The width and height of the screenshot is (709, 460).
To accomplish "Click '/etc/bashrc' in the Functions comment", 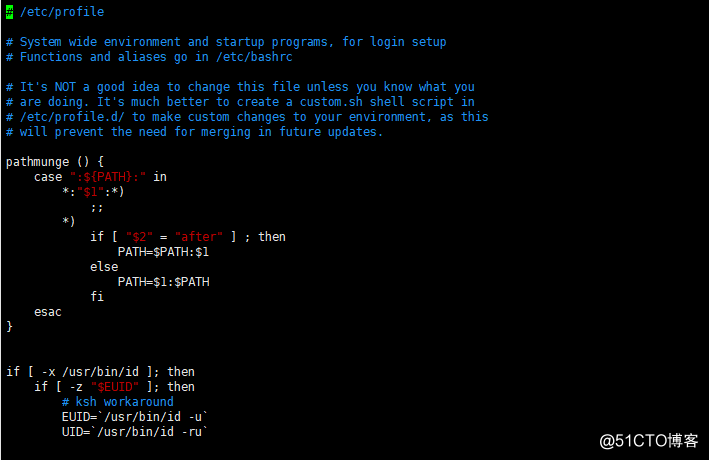I will (254, 57).
